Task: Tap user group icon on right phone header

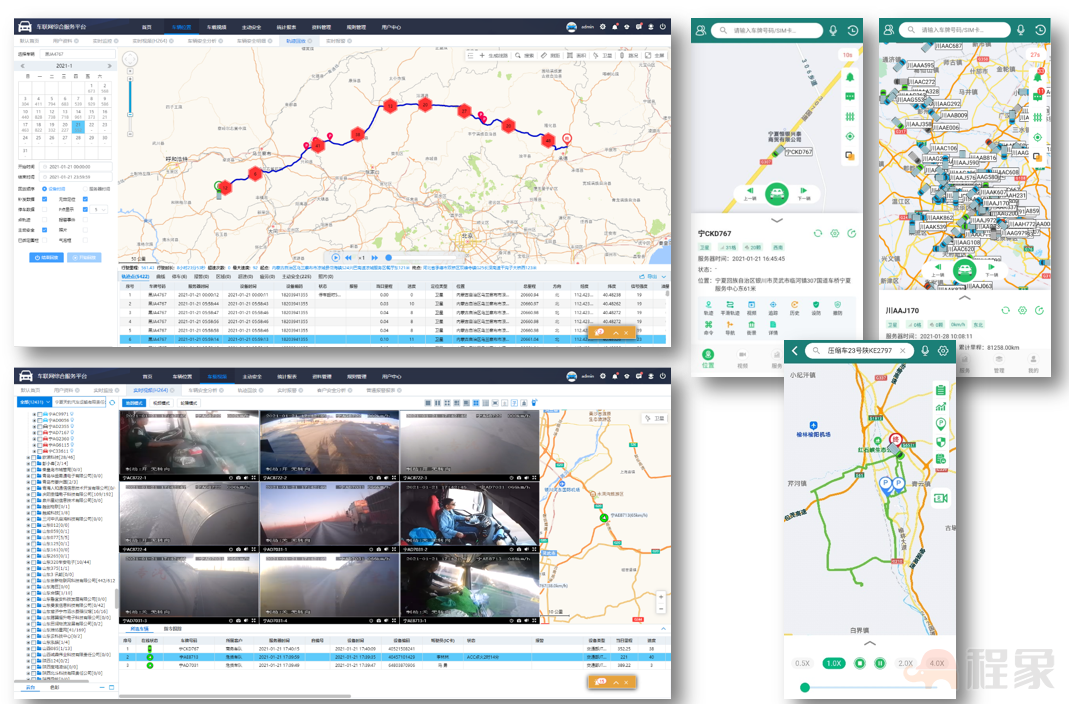Action: pos(888,30)
